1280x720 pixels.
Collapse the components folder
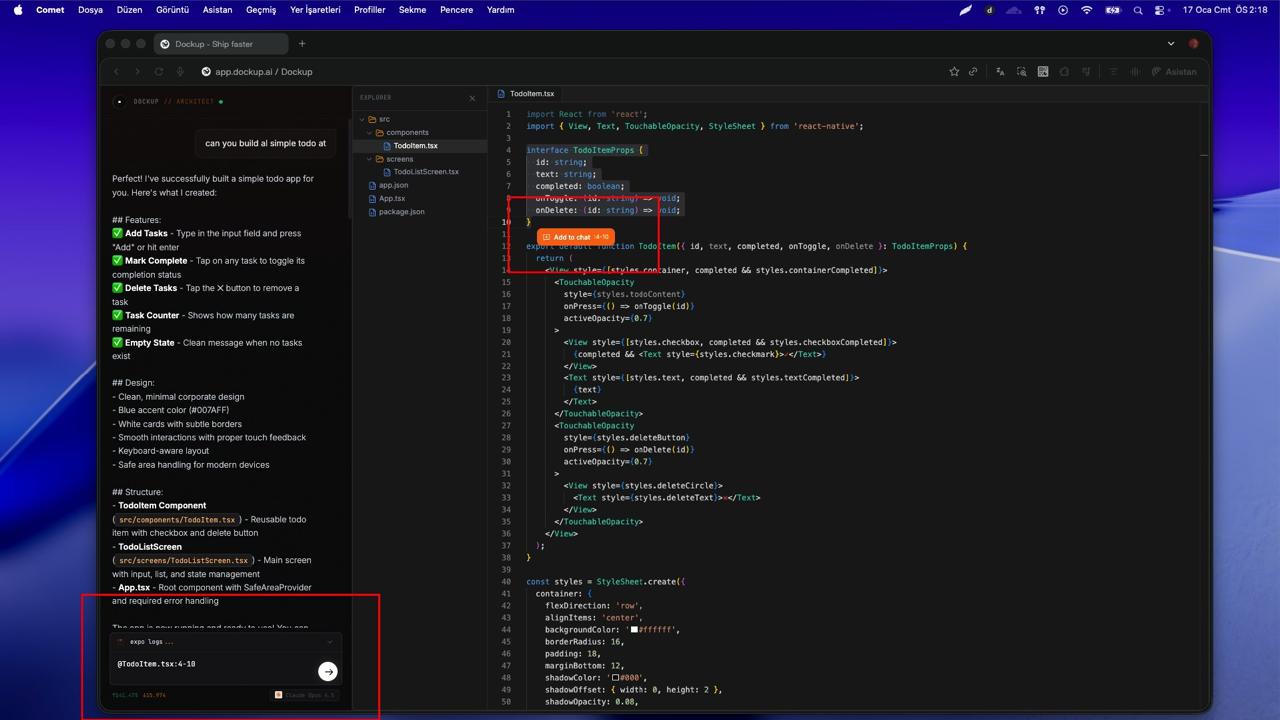coord(370,132)
